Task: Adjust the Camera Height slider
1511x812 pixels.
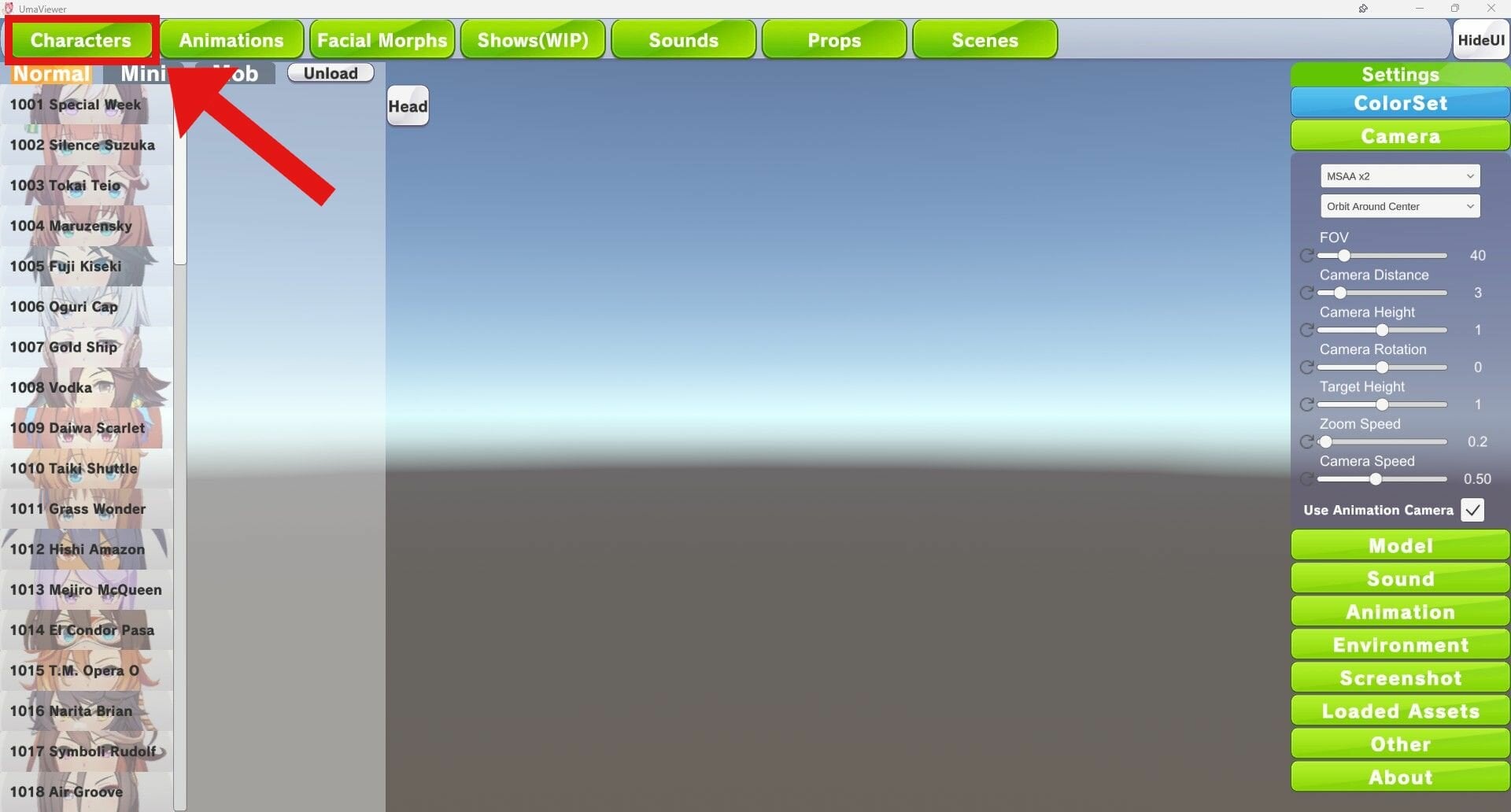Action: click(1382, 330)
